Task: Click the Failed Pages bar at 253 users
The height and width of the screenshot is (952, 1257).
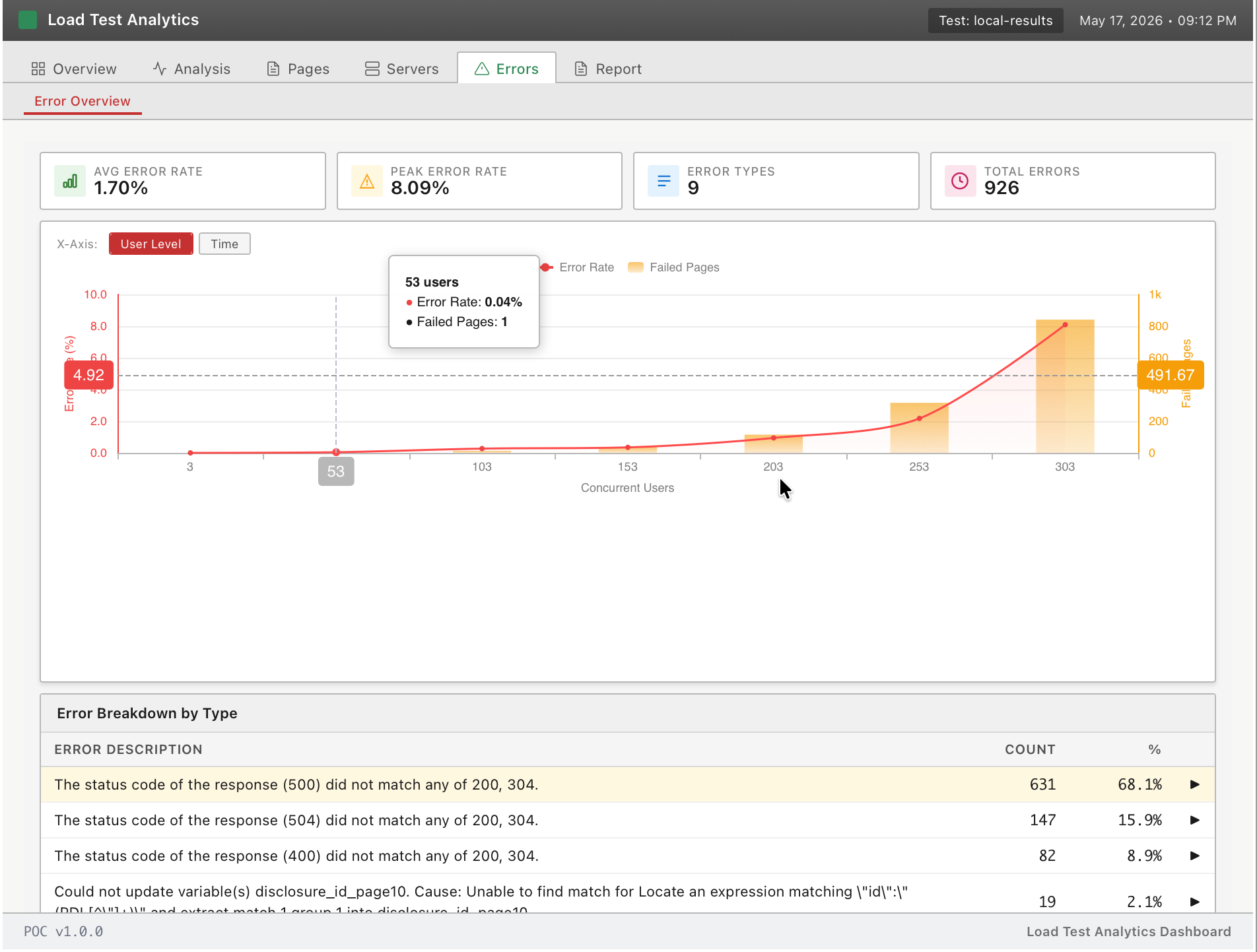Action: tap(919, 428)
